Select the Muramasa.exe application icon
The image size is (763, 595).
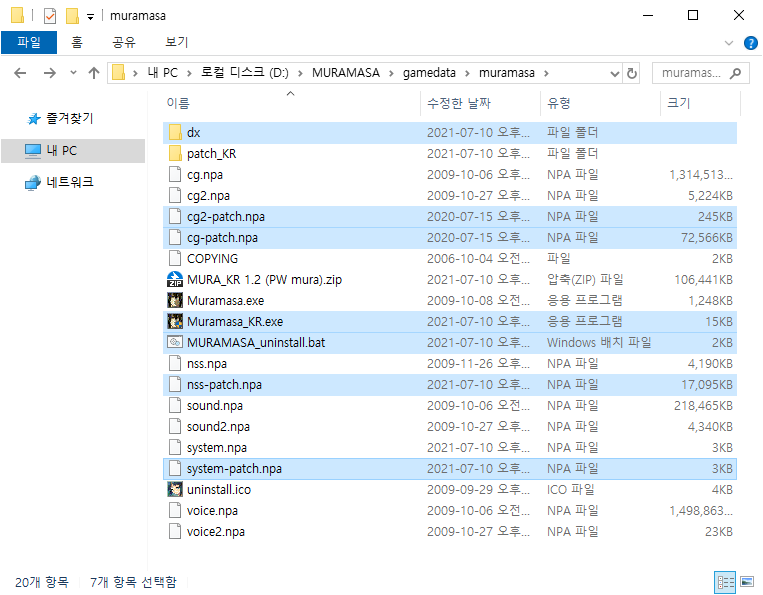tap(175, 300)
